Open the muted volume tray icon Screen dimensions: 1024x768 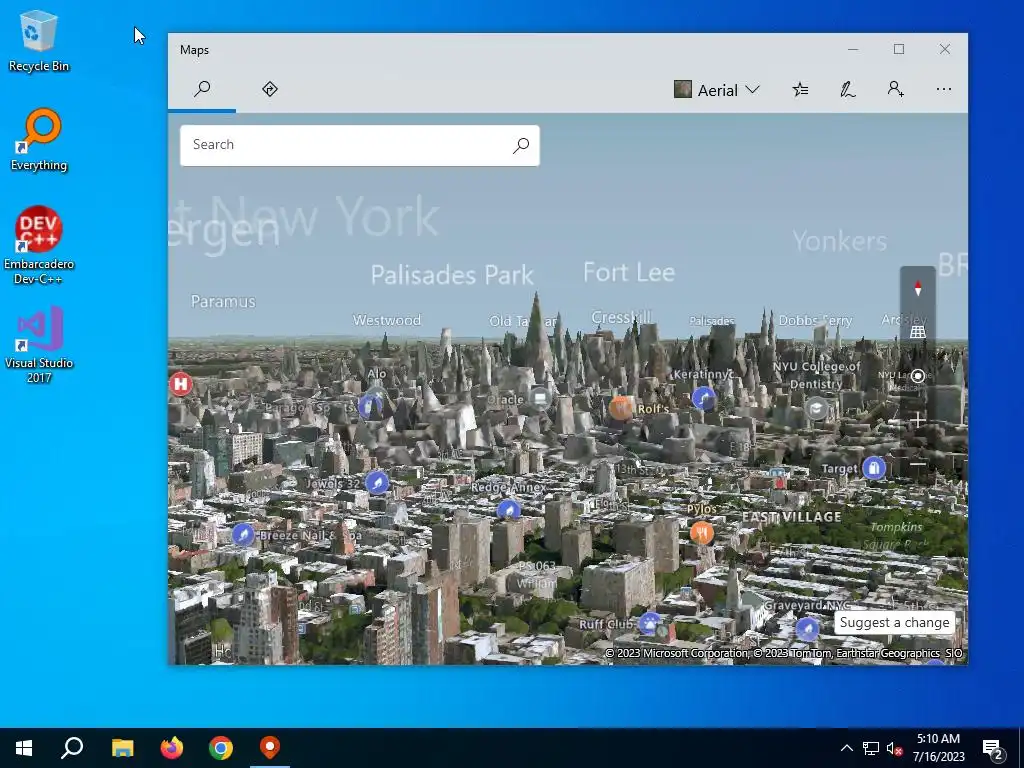(894, 748)
